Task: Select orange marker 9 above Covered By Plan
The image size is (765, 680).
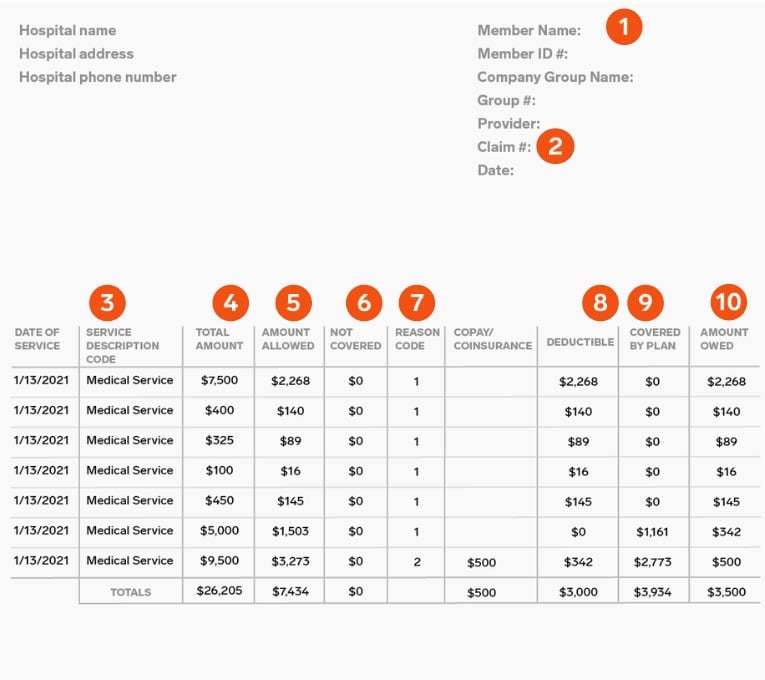Action: coord(645,303)
